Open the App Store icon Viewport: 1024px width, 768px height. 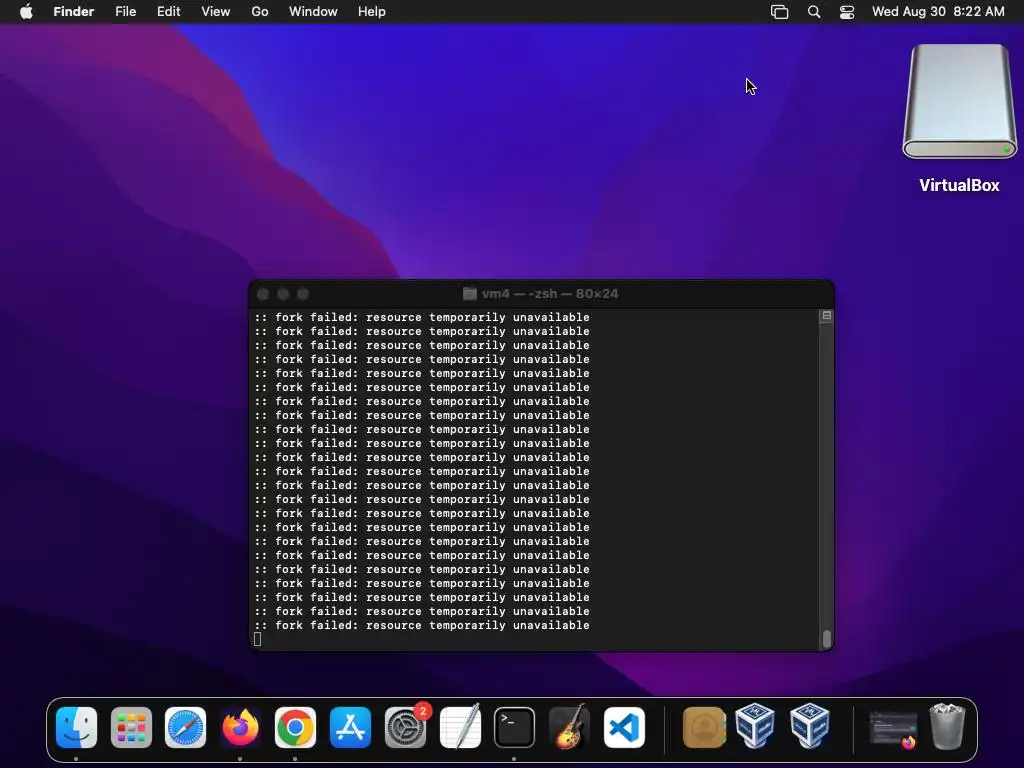point(350,728)
